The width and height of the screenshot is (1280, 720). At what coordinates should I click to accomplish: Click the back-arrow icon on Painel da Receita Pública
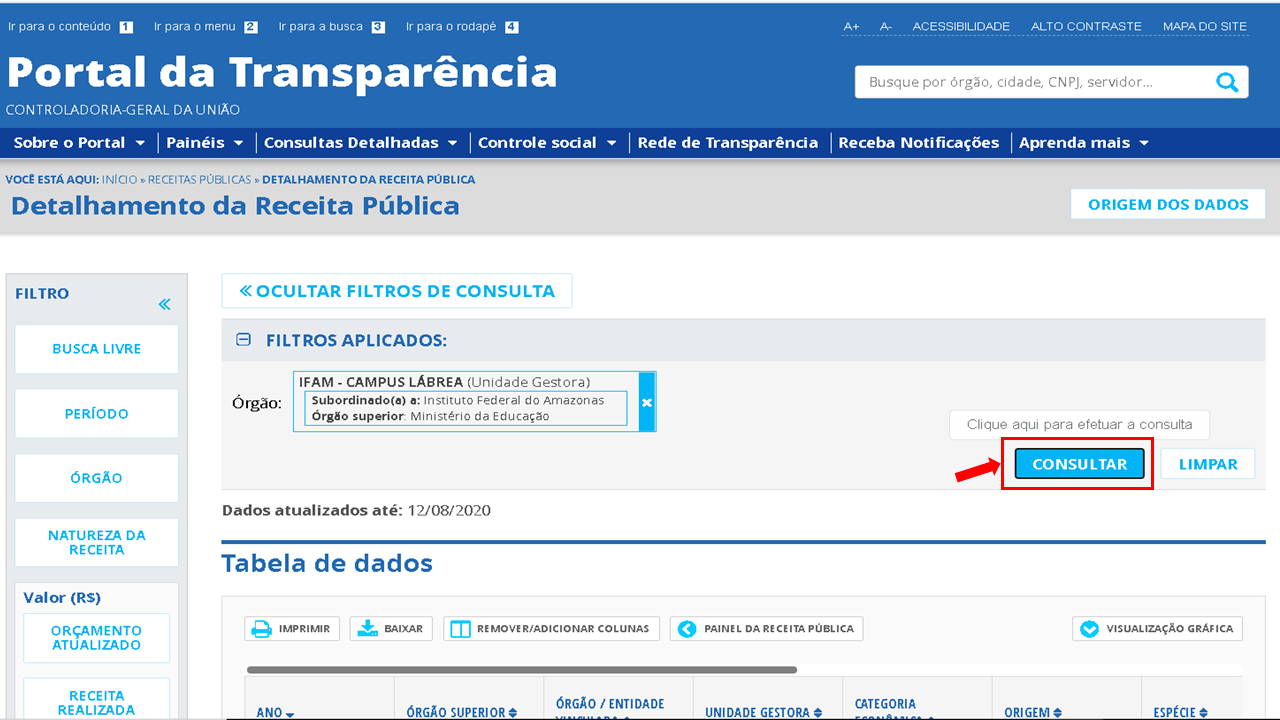[687, 629]
